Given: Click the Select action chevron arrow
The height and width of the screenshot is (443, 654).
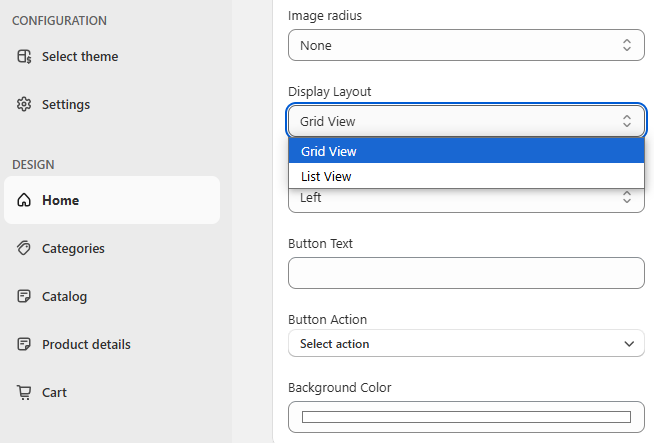Looking at the screenshot, I should point(629,344).
